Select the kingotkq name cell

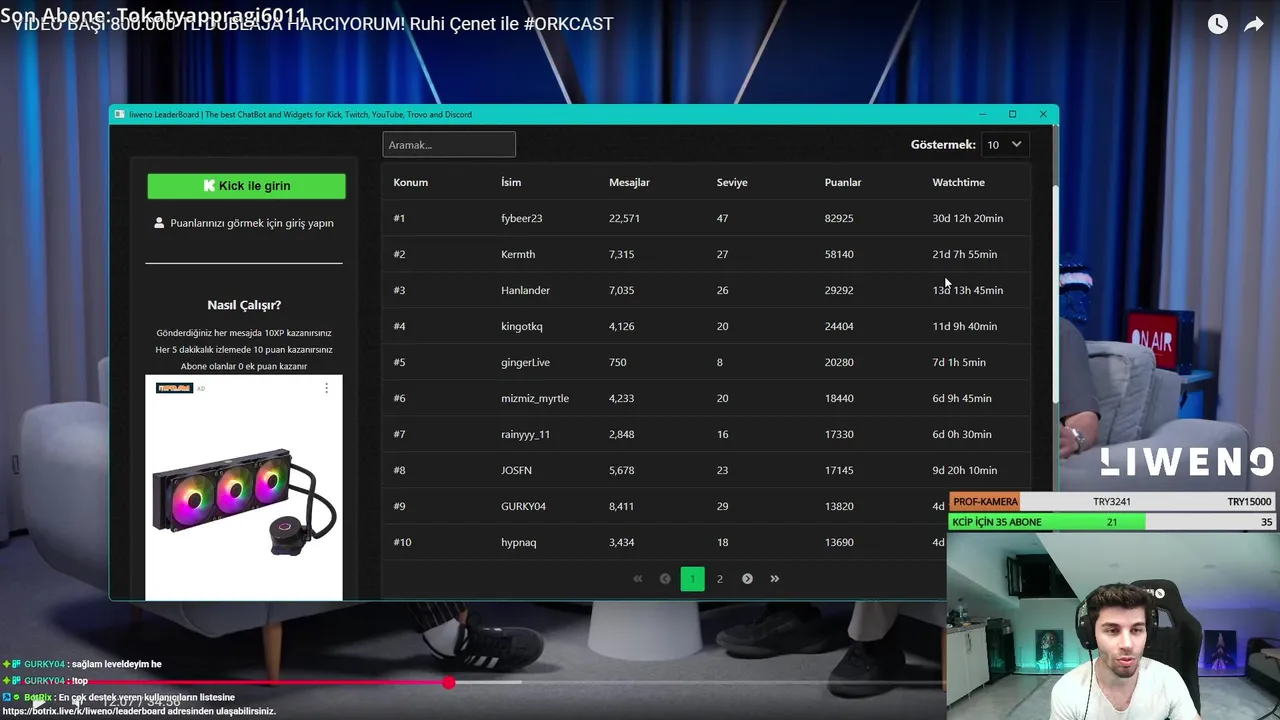(x=521, y=326)
